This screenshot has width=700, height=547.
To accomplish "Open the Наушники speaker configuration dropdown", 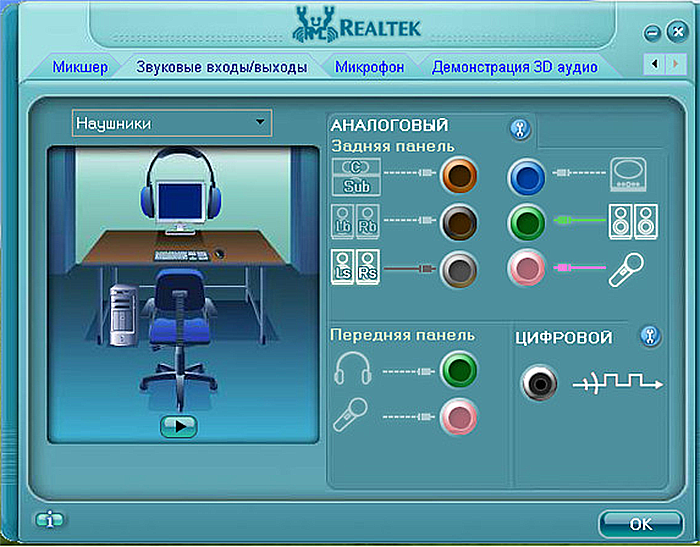I will (172, 123).
